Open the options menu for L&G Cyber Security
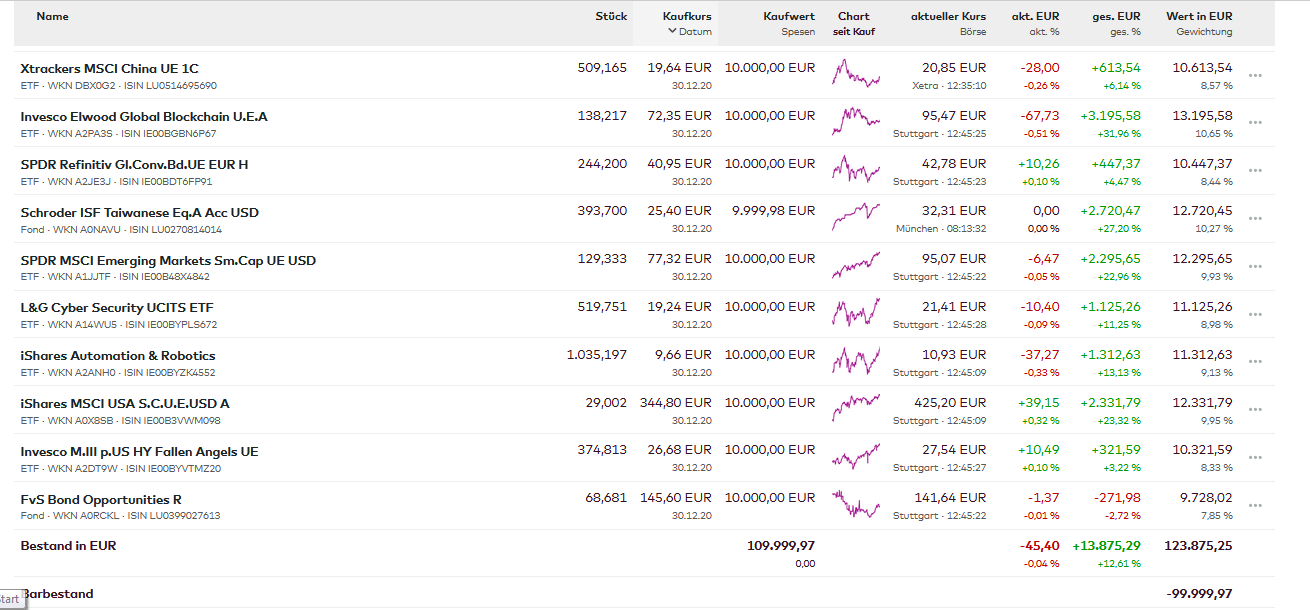 1255,314
